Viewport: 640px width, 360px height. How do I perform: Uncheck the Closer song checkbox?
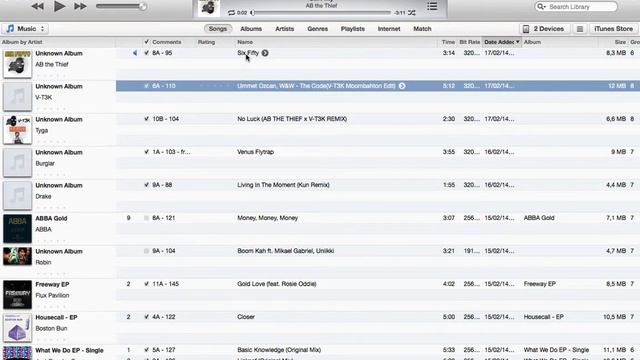tap(147, 317)
